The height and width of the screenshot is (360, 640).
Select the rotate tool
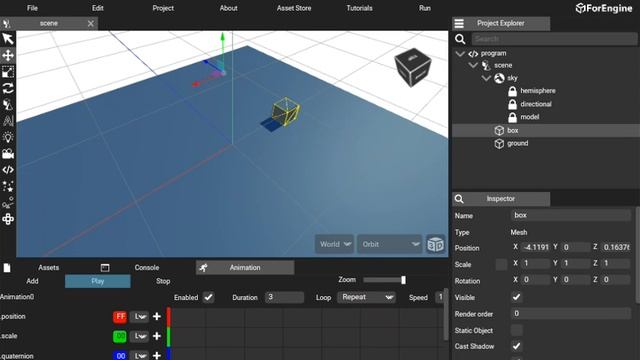tap(8, 88)
